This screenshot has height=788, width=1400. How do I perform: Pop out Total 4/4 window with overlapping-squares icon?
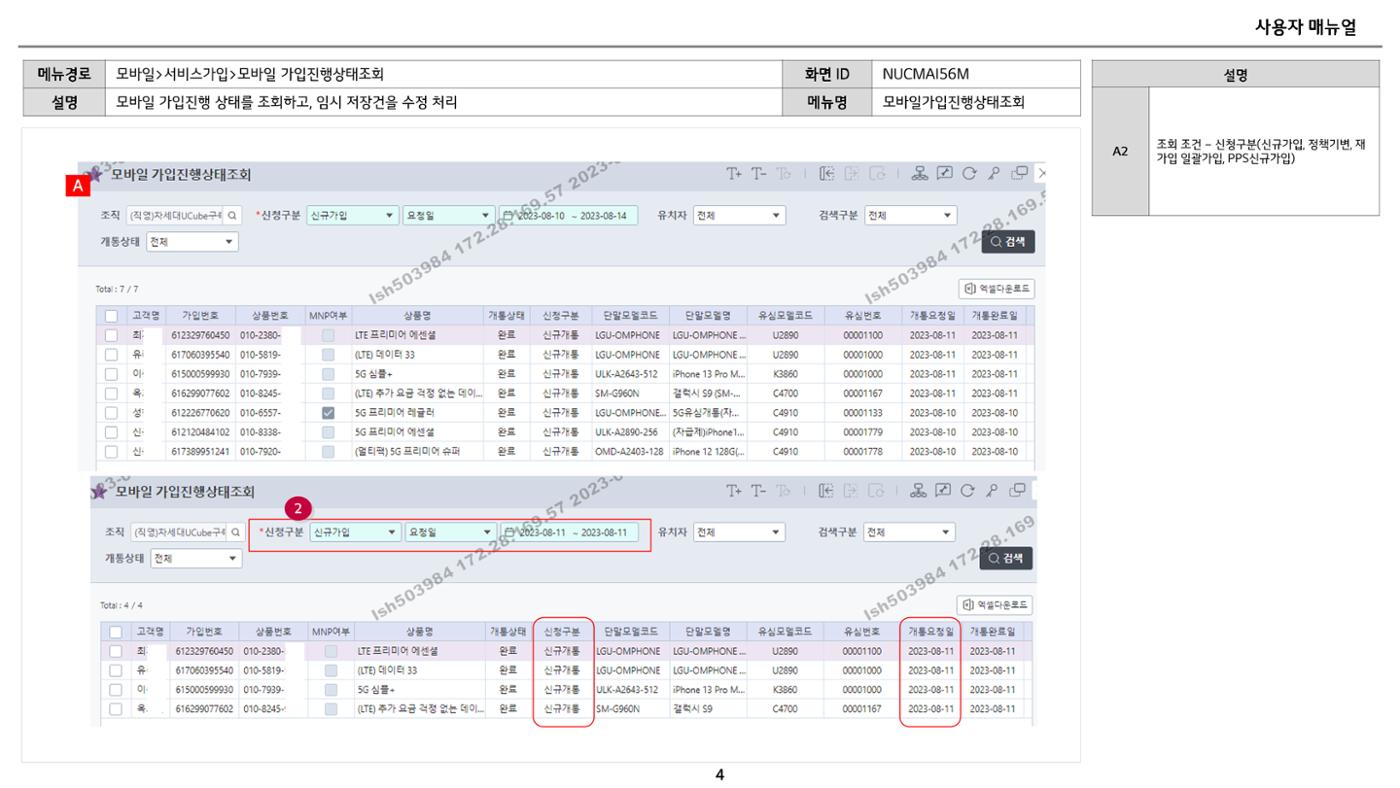pyautogui.click(x=1018, y=491)
